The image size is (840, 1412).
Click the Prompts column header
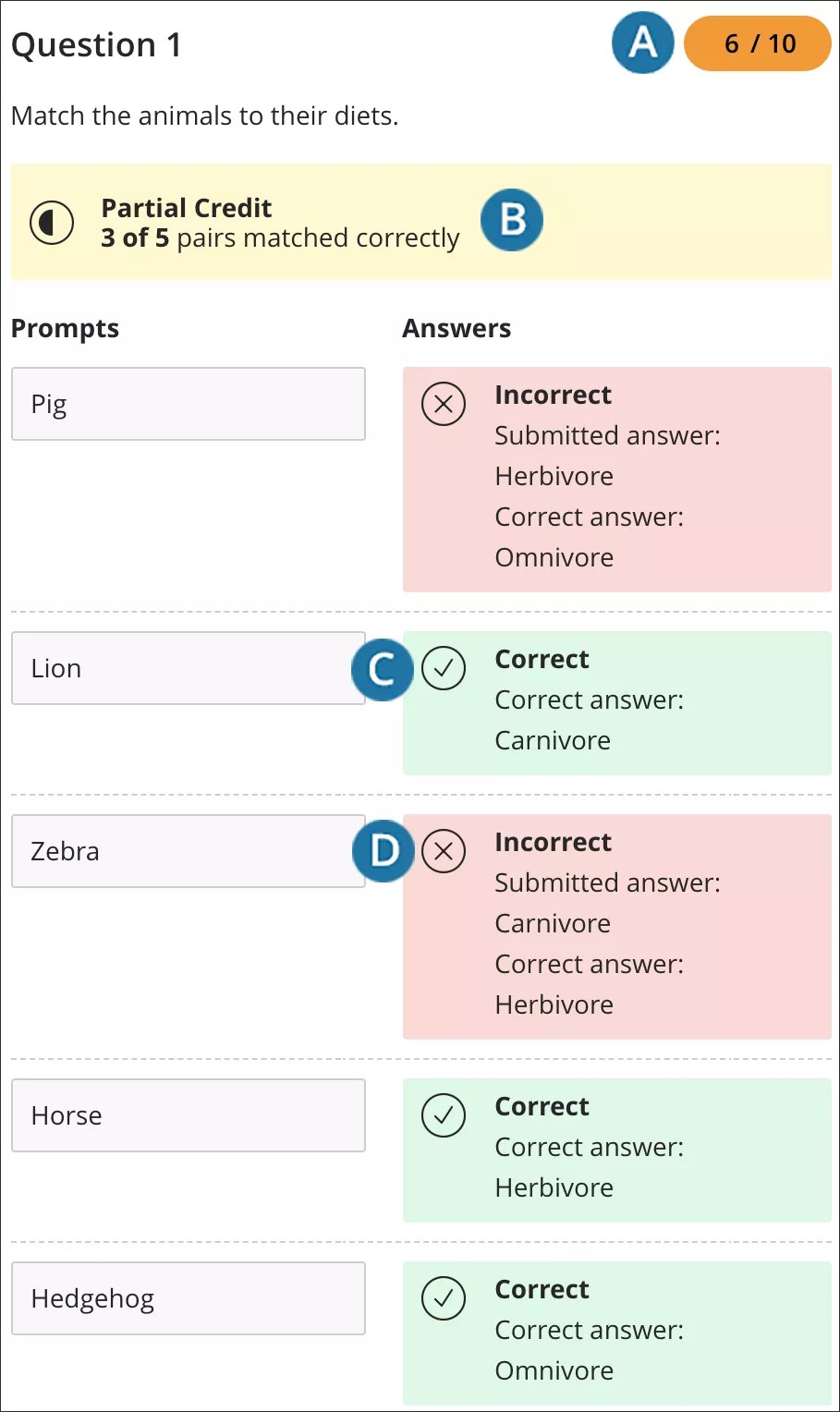pos(65,328)
